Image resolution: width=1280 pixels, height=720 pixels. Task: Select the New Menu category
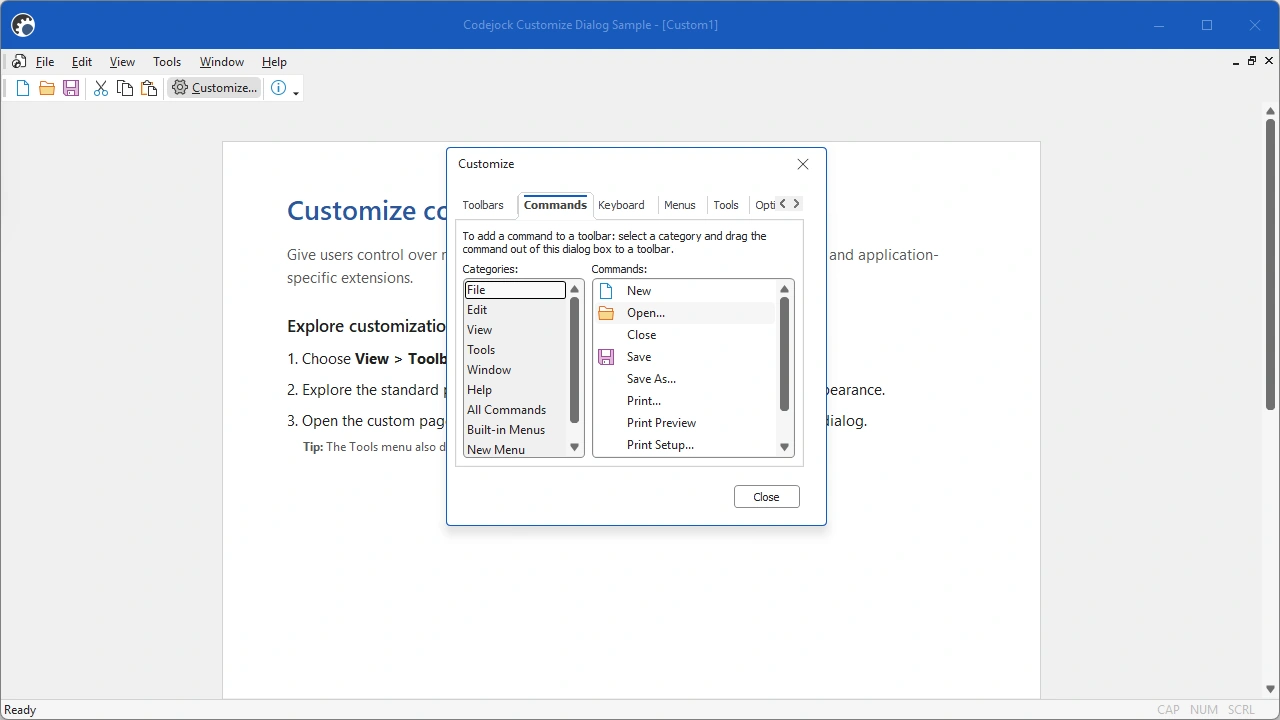[515, 450]
